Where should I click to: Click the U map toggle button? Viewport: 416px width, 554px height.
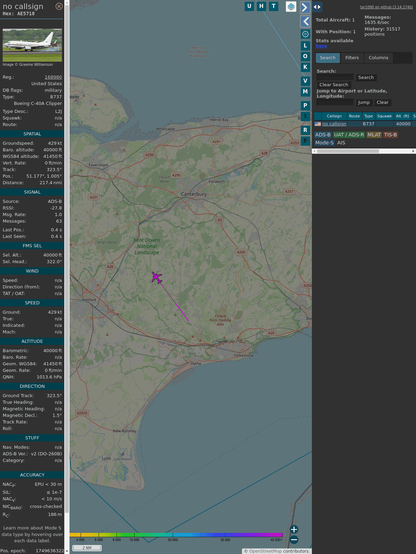point(249,6)
